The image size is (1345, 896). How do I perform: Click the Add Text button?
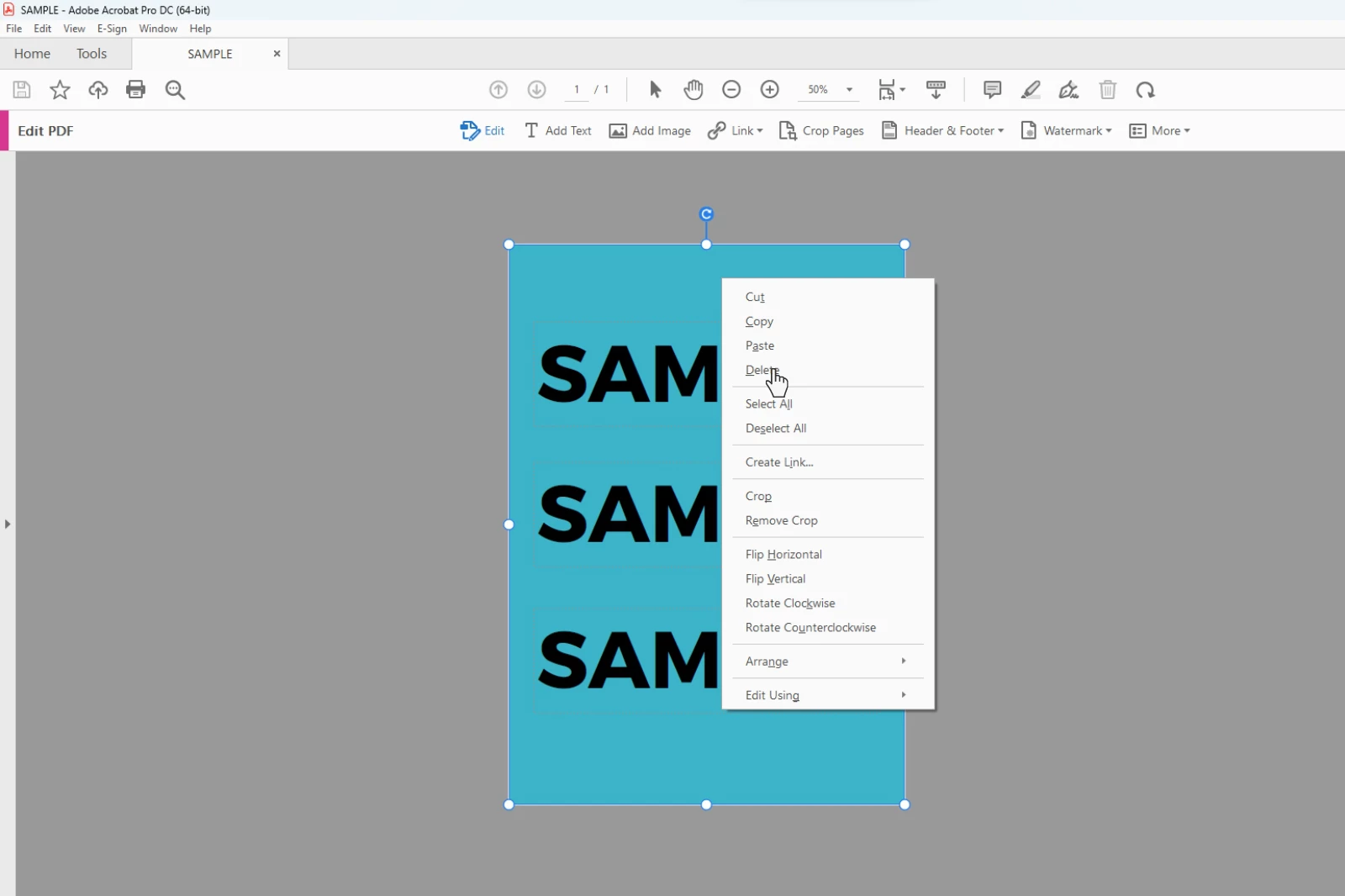click(x=557, y=130)
